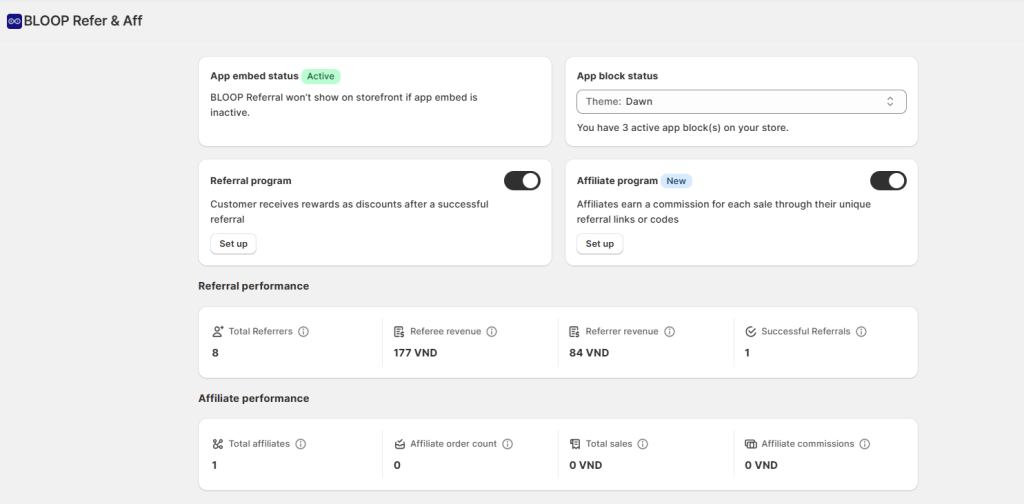Click the Referrer revenue receipt icon
The height and width of the screenshot is (504, 1024).
[574, 332]
